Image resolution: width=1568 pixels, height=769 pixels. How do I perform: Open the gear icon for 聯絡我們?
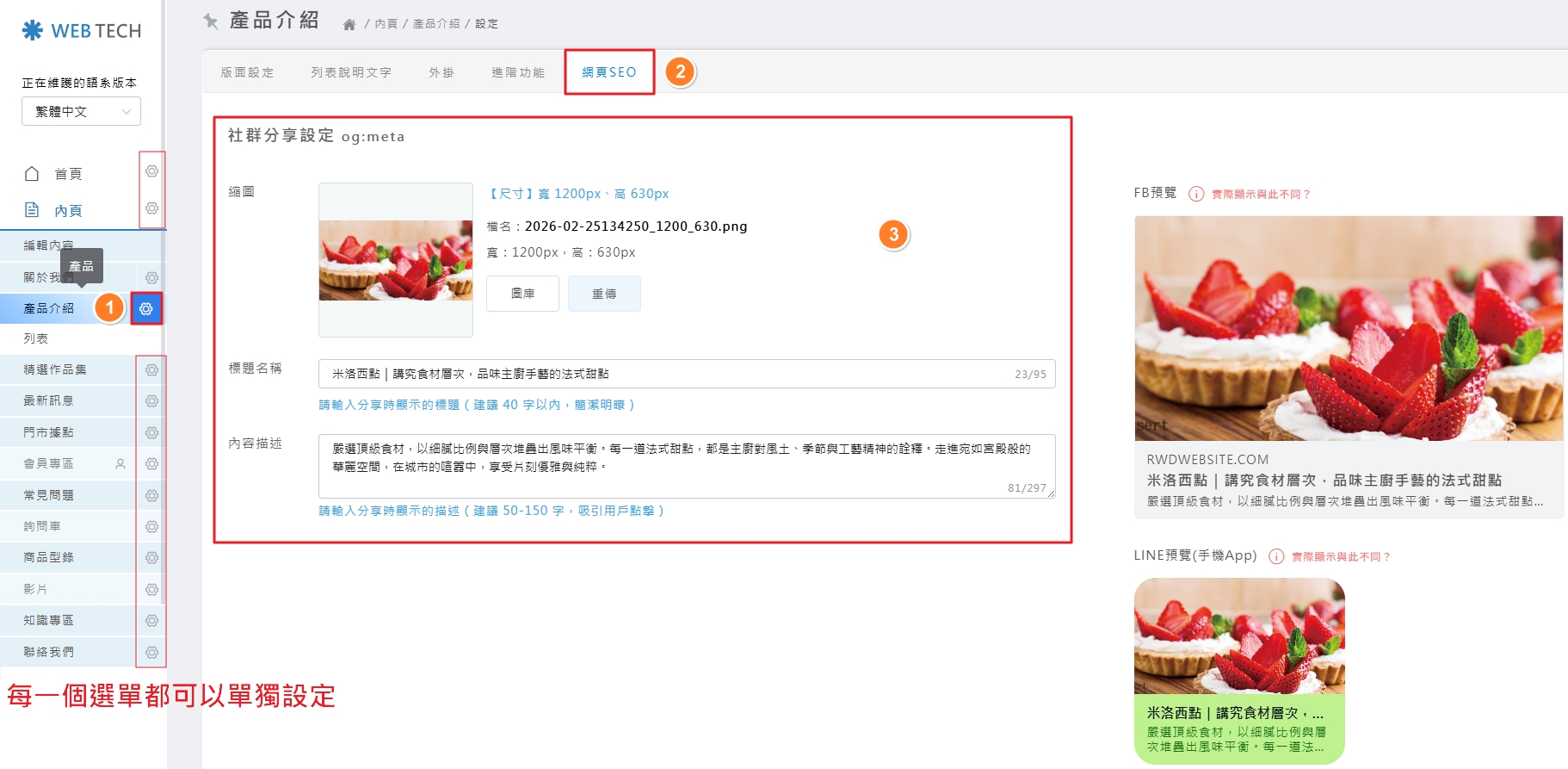(151, 653)
